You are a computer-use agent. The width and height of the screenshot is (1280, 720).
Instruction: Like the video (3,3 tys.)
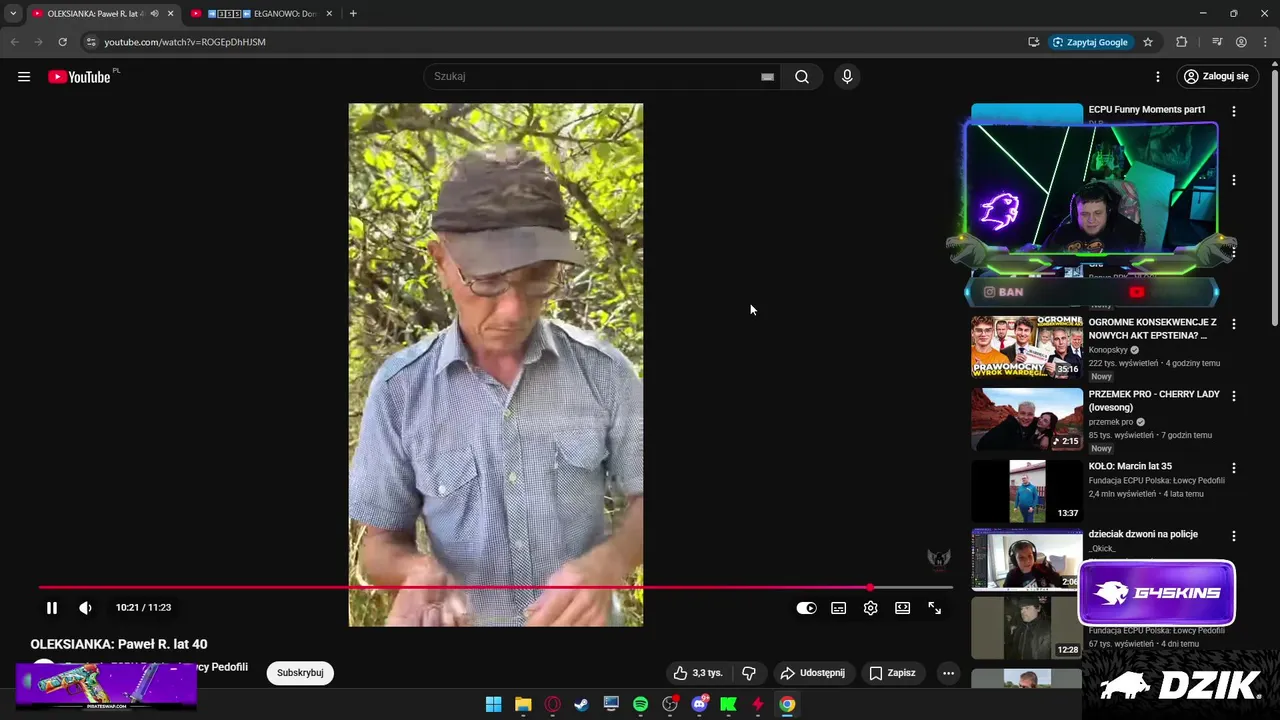click(698, 673)
